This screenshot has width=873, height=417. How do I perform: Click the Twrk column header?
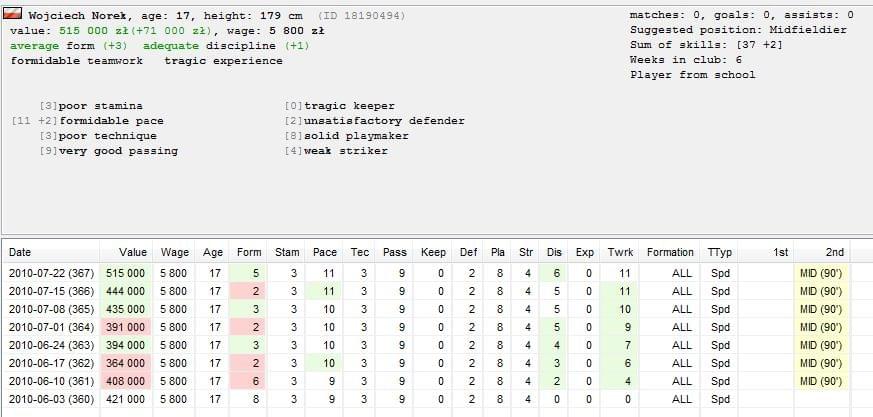[620, 252]
